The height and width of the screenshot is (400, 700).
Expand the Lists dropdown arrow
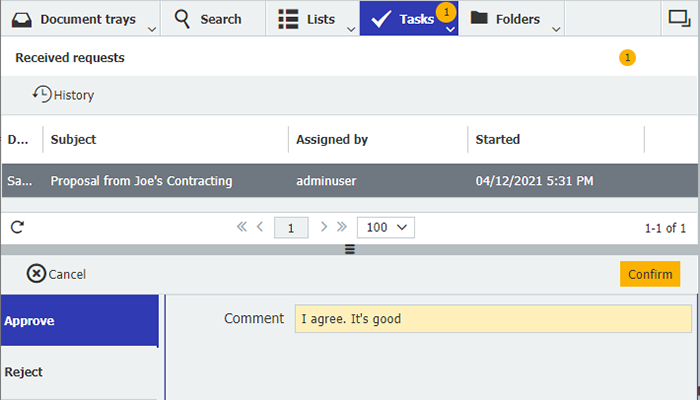[351, 29]
